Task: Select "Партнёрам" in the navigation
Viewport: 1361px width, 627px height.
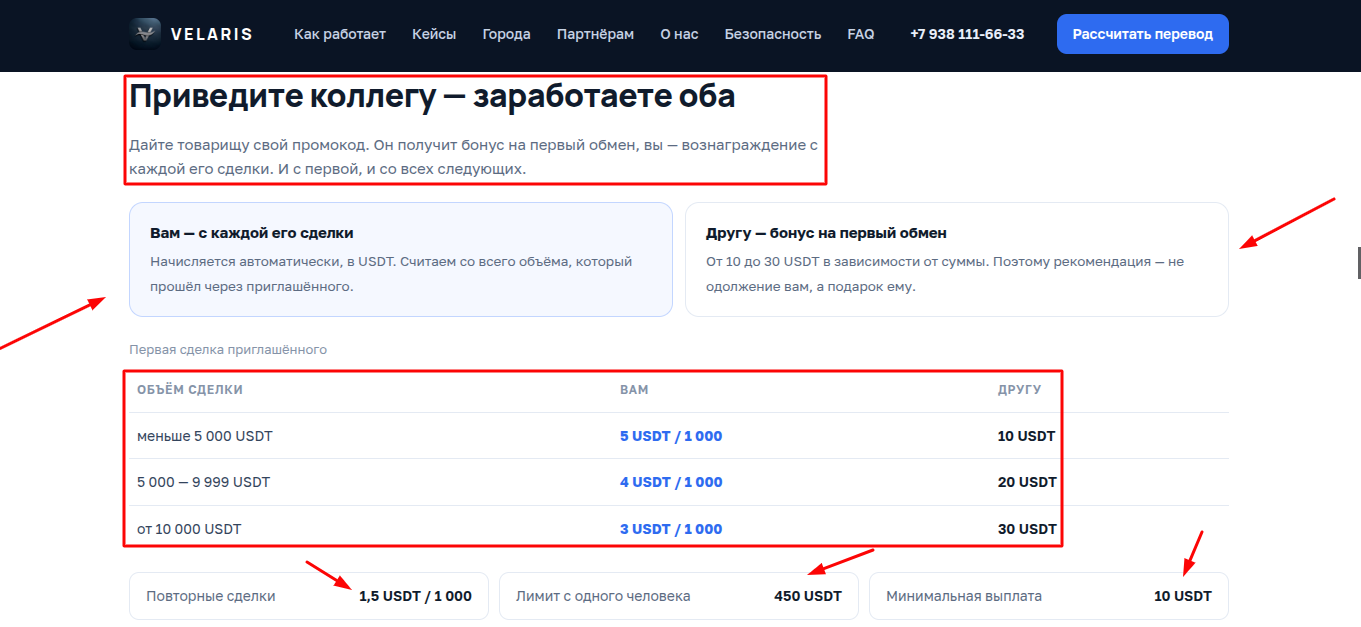Action: point(595,34)
